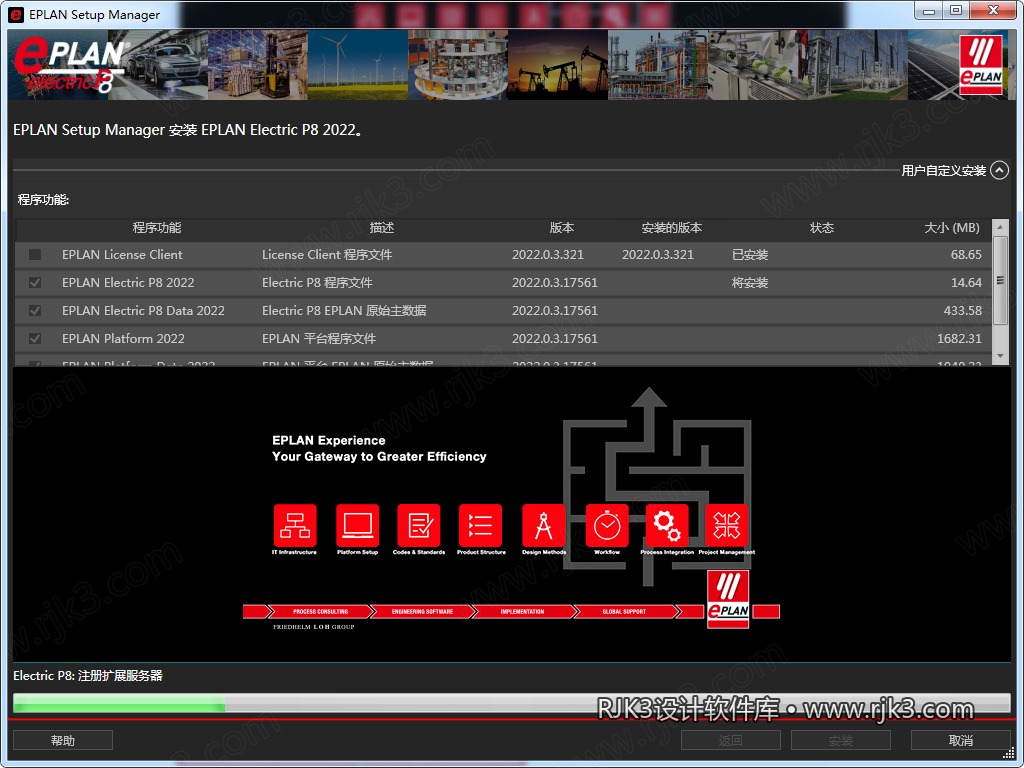Collapse the 用户自定义安装 section arrow

pos(999,170)
